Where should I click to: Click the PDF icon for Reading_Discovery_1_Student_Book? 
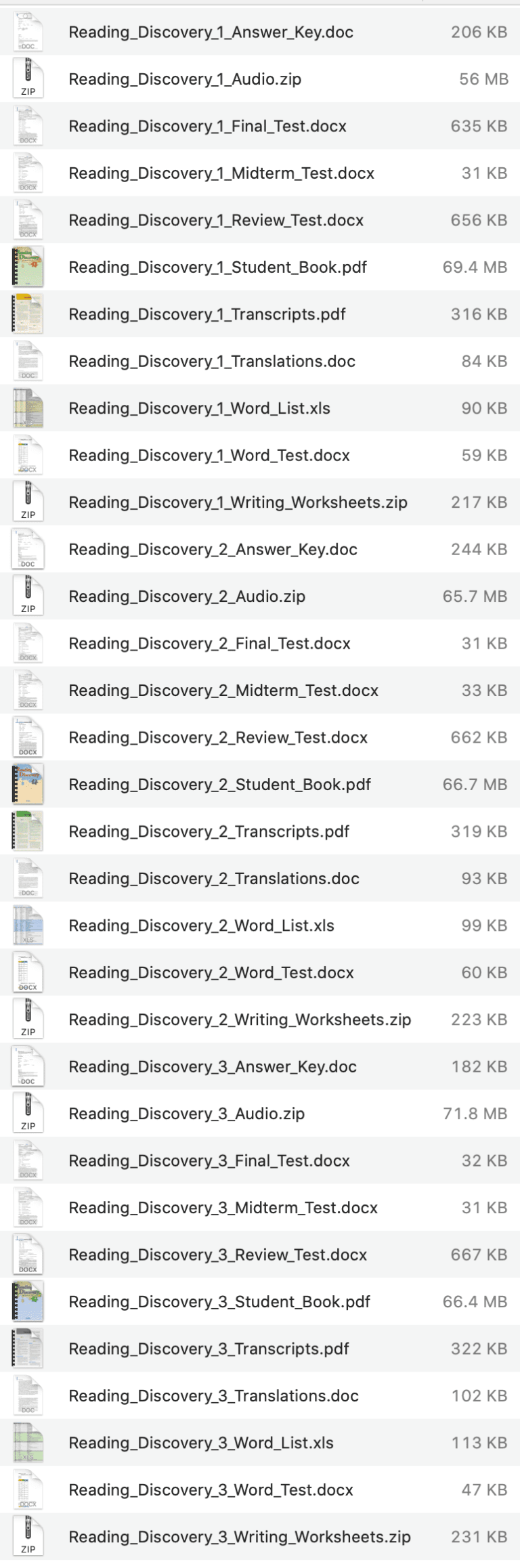point(28,267)
